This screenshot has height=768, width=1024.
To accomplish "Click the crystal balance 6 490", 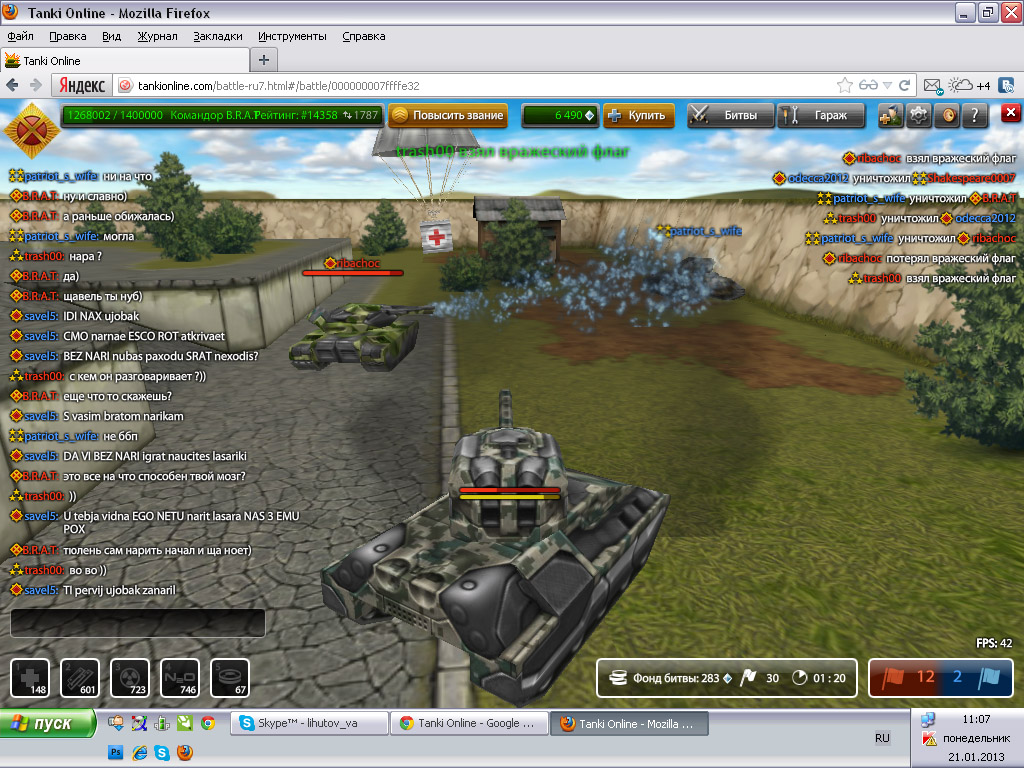I will (560, 116).
